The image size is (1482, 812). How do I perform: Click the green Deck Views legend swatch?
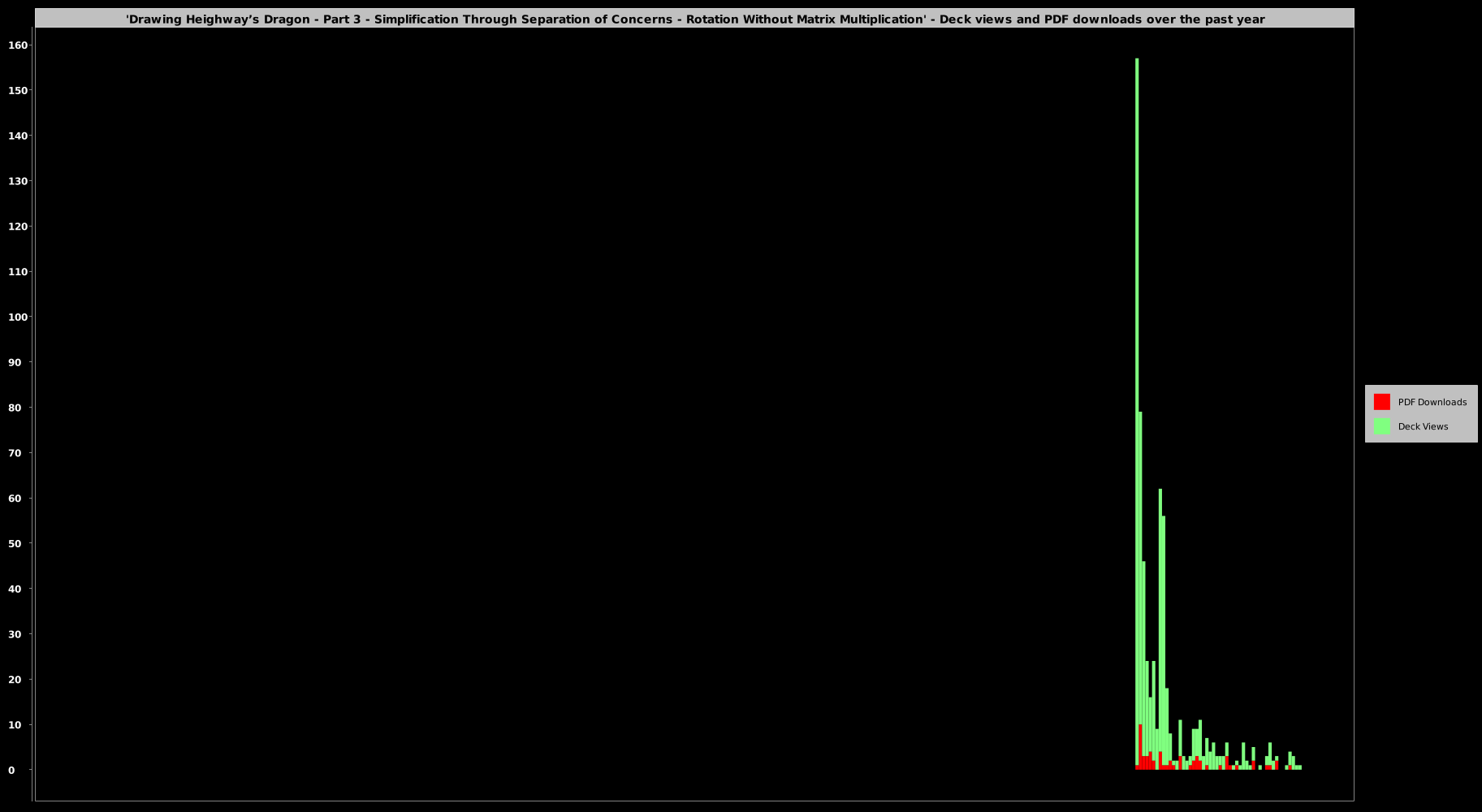[1381, 426]
